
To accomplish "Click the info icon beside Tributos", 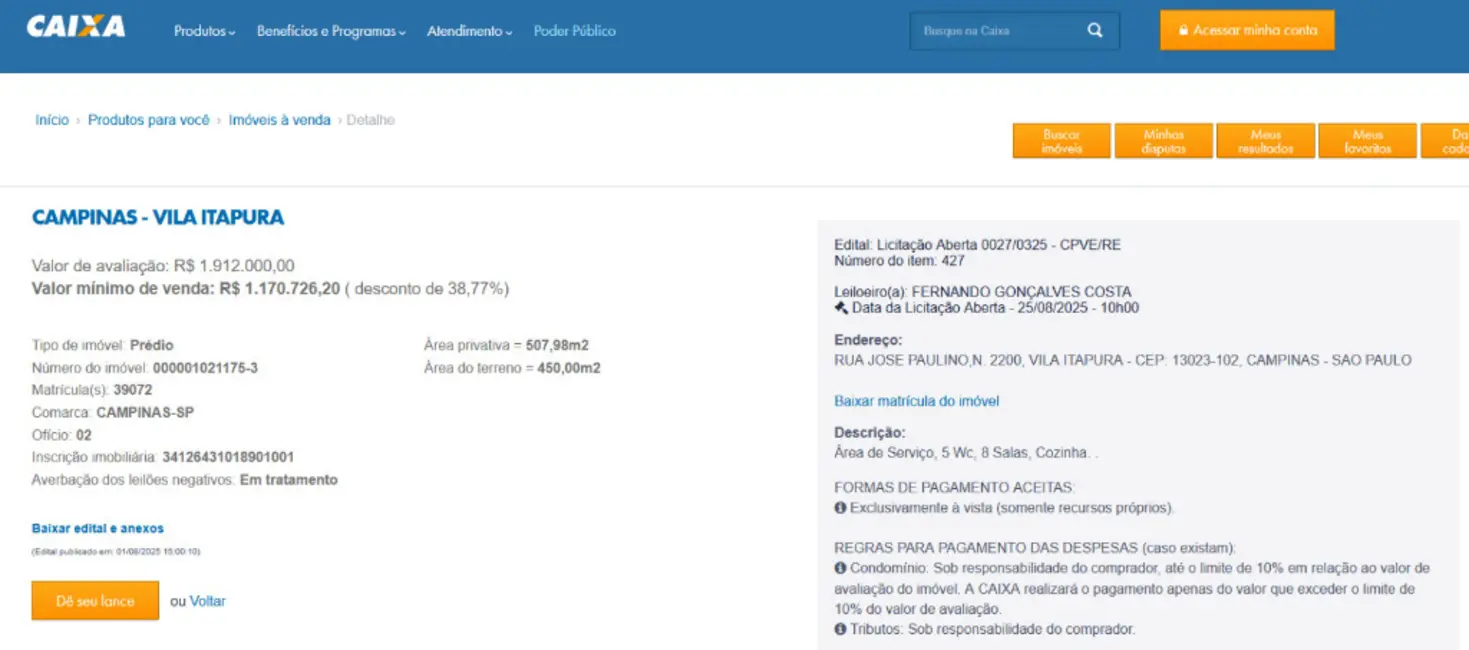I will pyautogui.click(x=840, y=629).
